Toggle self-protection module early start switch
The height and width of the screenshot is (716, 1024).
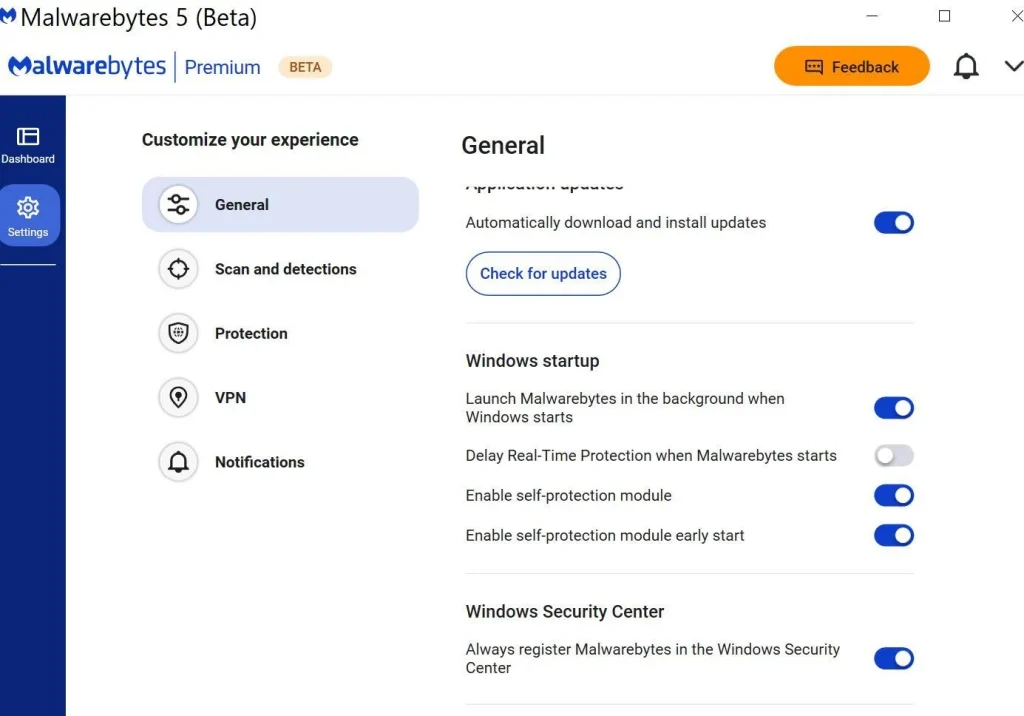pos(893,536)
